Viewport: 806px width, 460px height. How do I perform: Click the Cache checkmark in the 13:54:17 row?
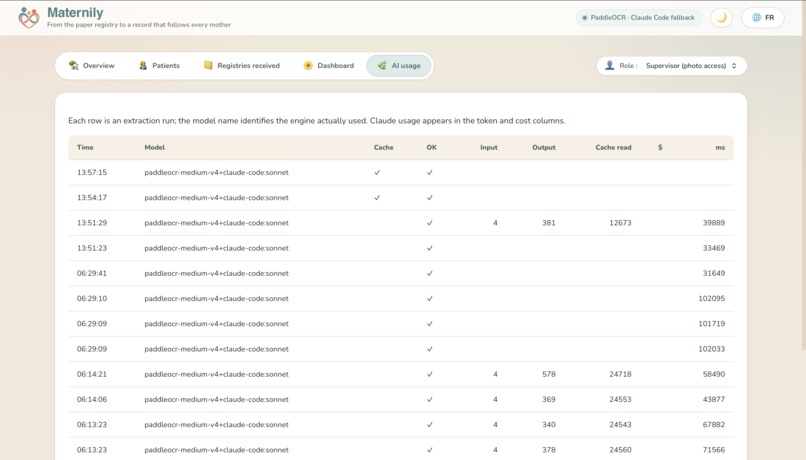[377, 198]
